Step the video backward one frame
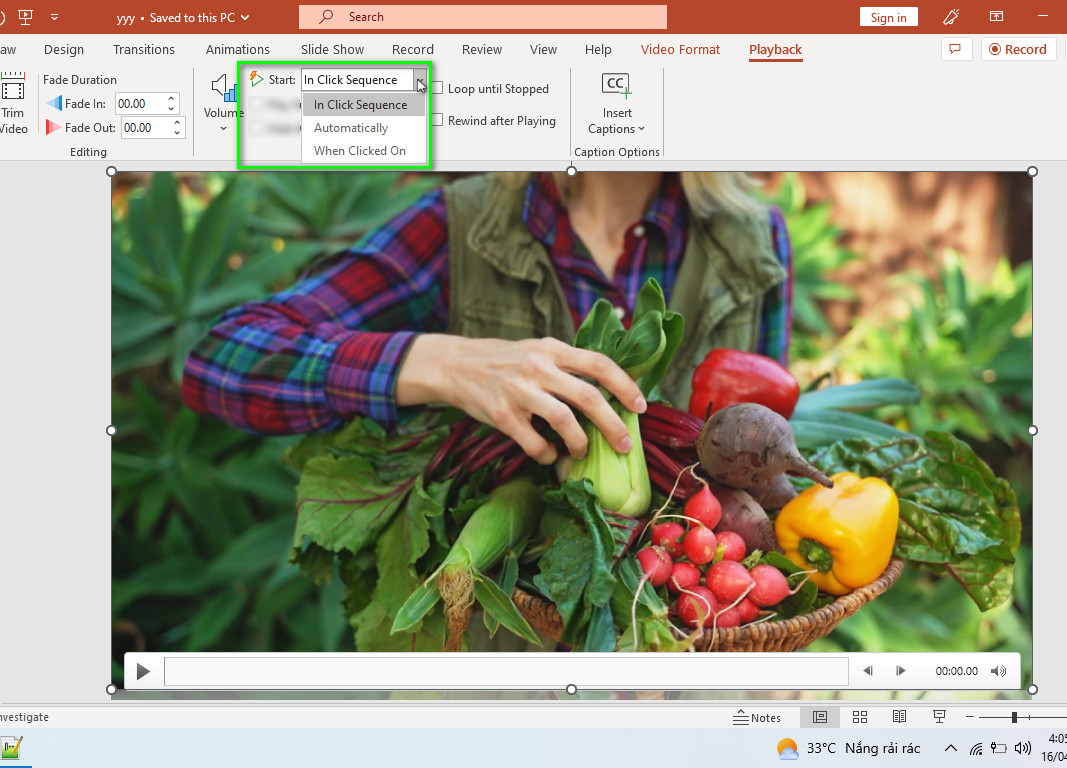 pyautogui.click(x=868, y=671)
